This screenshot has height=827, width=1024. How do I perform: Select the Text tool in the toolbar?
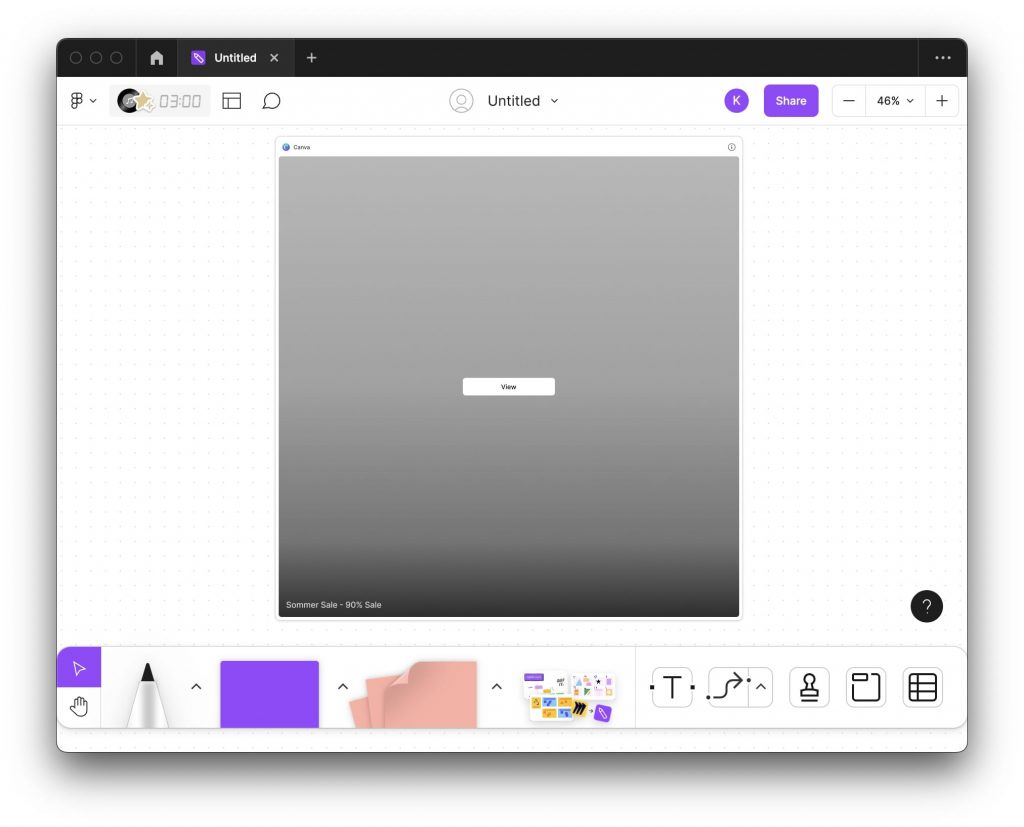pos(671,687)
